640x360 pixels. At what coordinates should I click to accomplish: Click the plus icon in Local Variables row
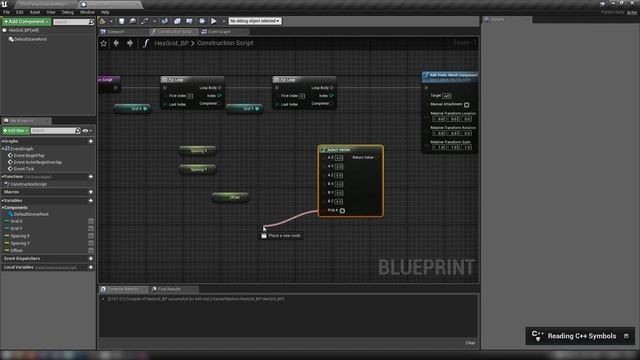(x=91, y=268)
